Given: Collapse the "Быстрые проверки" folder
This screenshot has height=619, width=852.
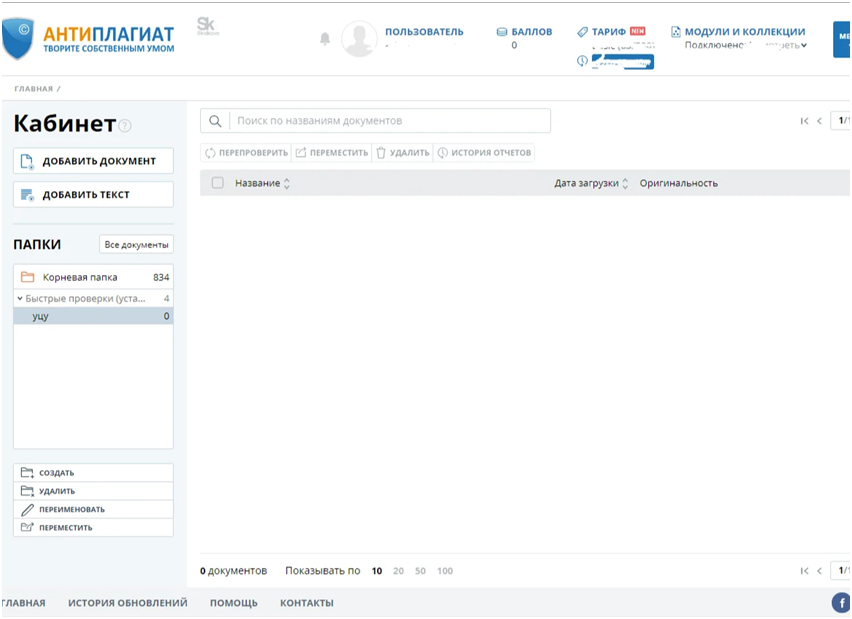Looking at the screenshot, I should tap(21, 297).
